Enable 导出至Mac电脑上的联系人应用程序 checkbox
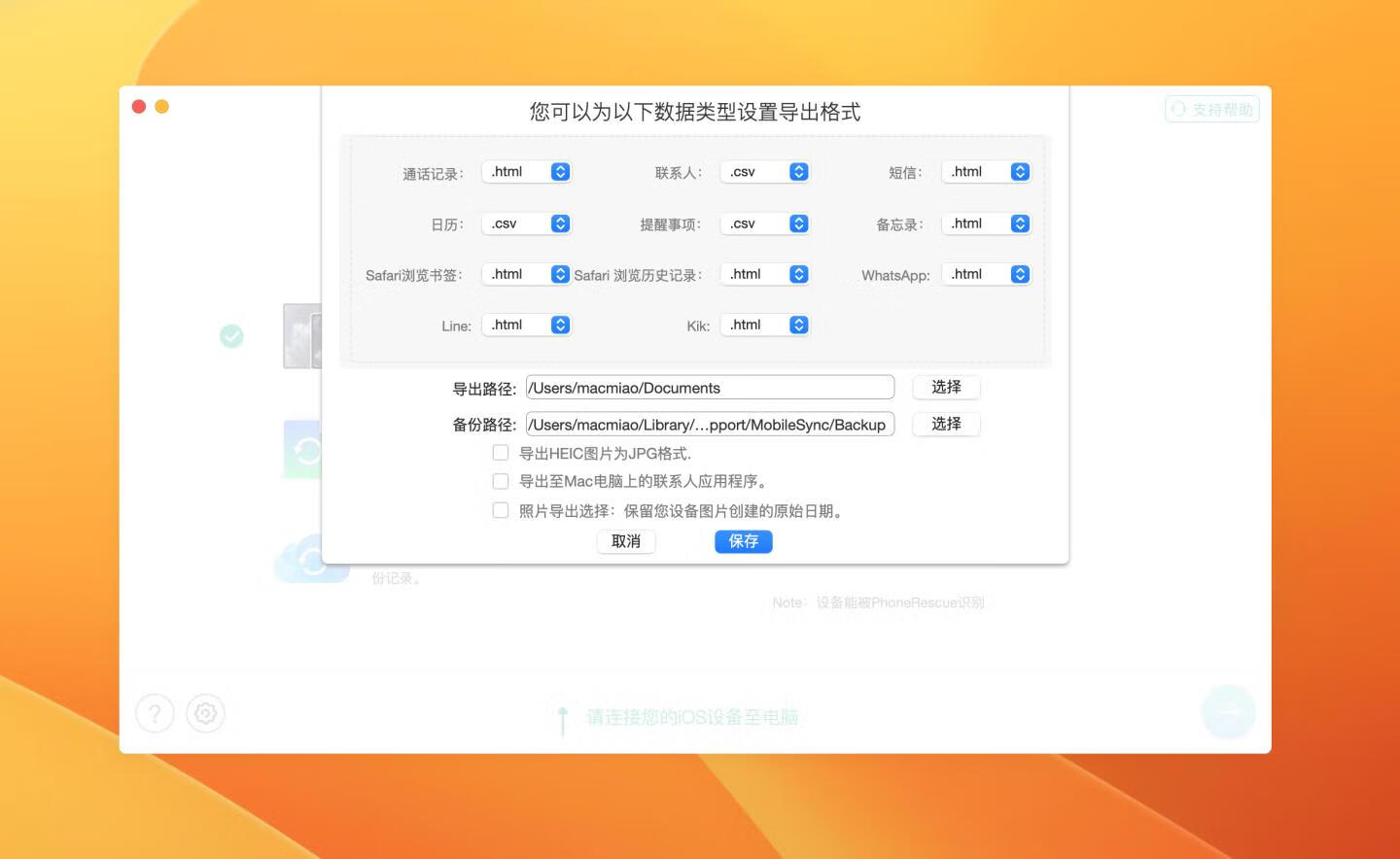The image size is (1400, 859). tap(501, 481)
